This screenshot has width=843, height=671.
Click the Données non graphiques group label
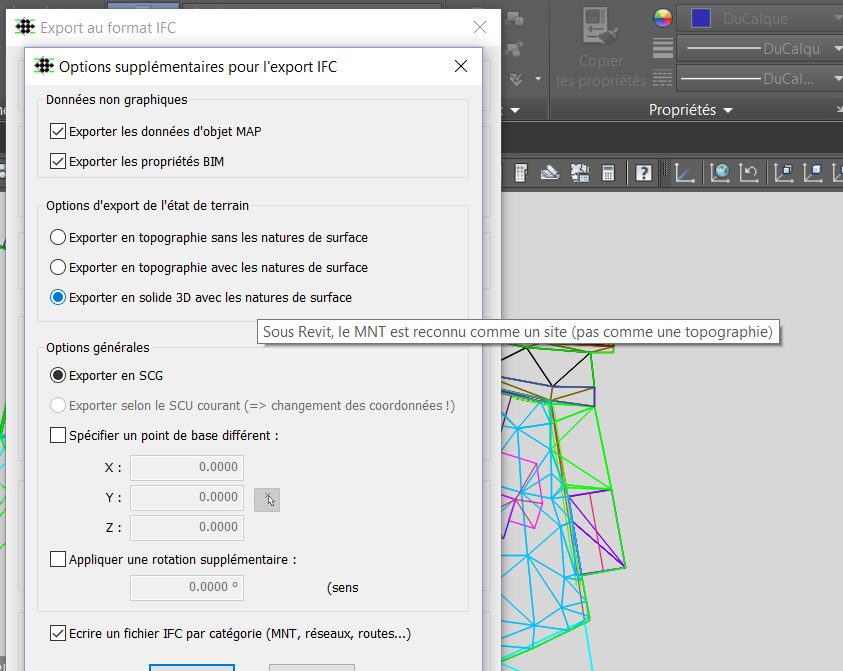[117, 99]
